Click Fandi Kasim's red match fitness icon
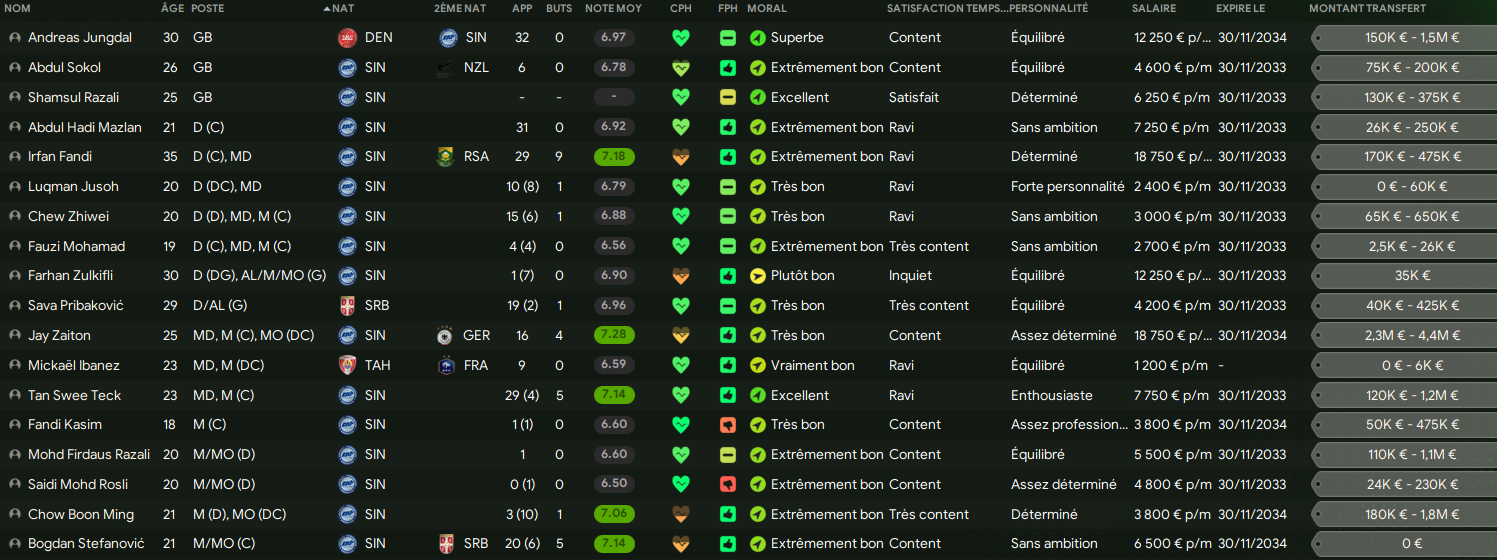This screenshot has height=560, width=1497. 728,425
